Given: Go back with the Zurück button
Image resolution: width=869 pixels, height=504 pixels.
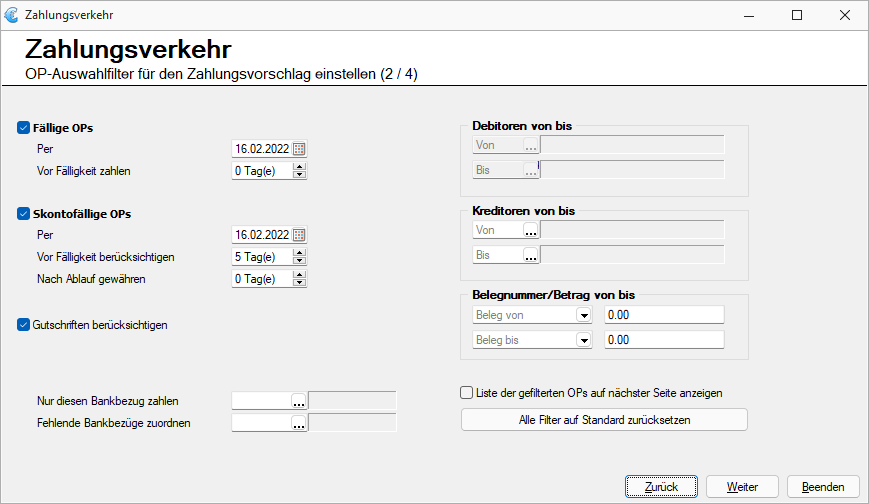Looking at the screenshot, I should click(661, 487).
